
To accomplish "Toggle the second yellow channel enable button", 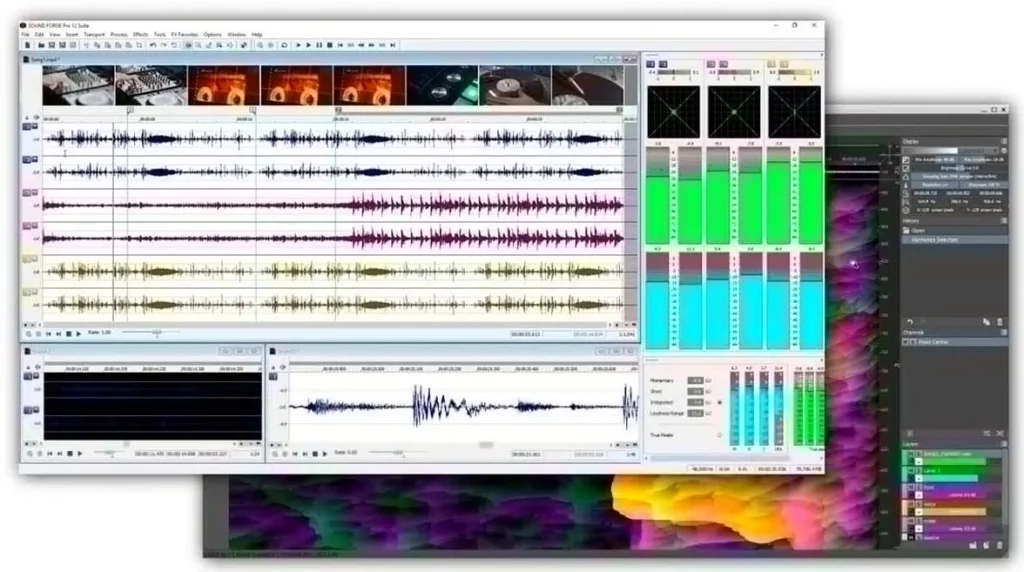I will coord(27,292).
